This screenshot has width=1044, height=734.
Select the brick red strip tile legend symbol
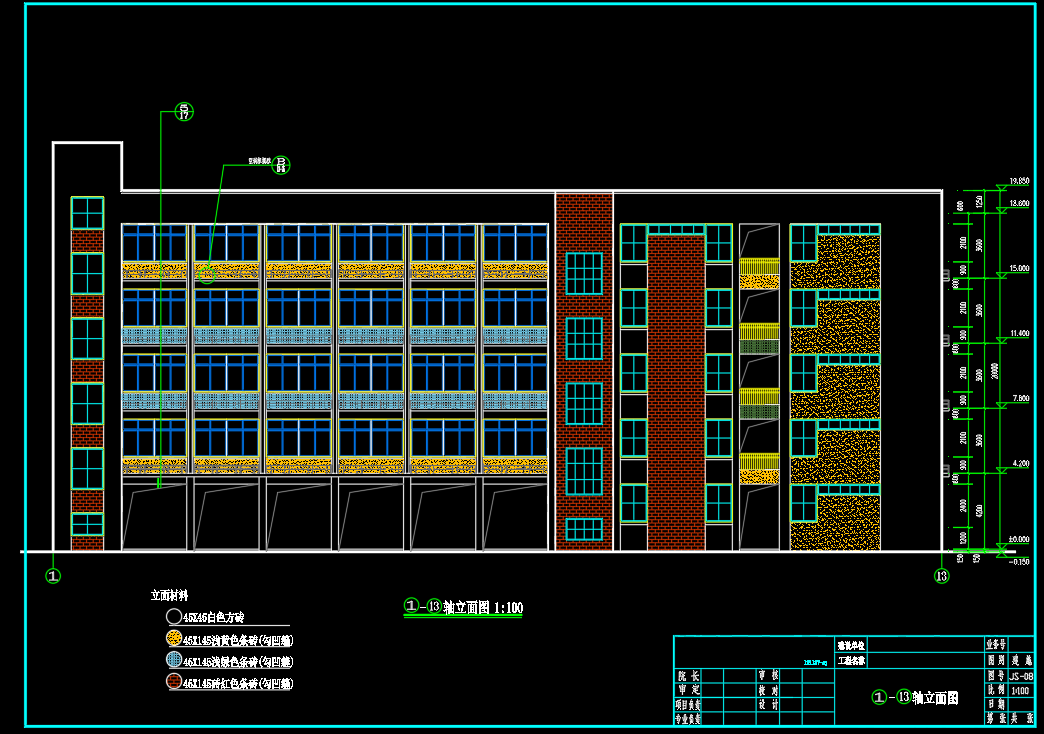[174, 681]
